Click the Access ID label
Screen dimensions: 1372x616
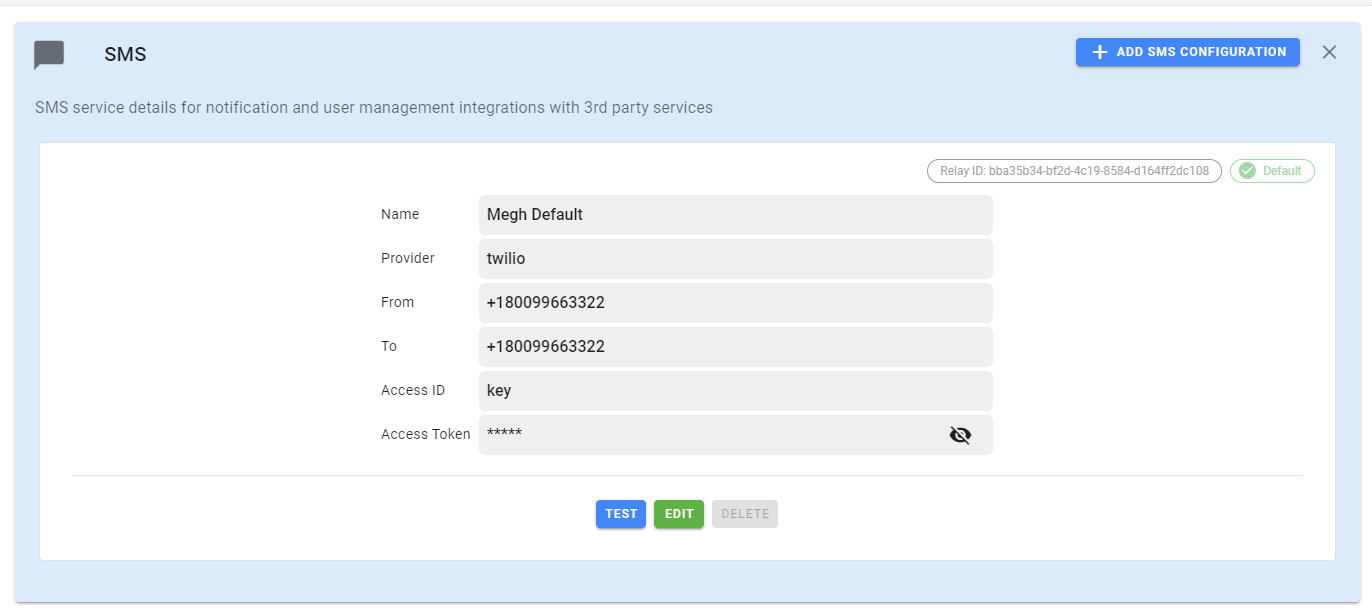coord(413,390)
